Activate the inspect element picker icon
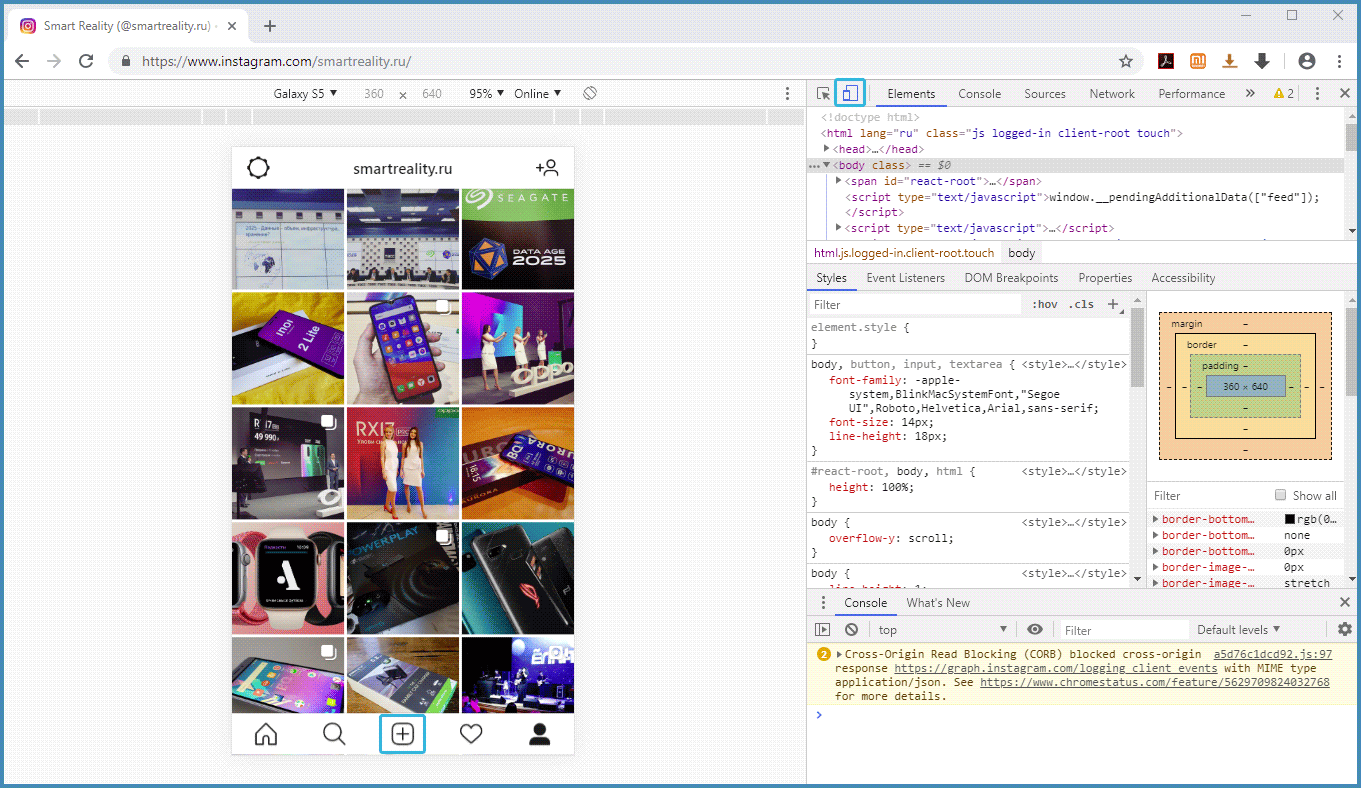The width and height of the screenshot is (1361, 788). [x=823, y=93]
